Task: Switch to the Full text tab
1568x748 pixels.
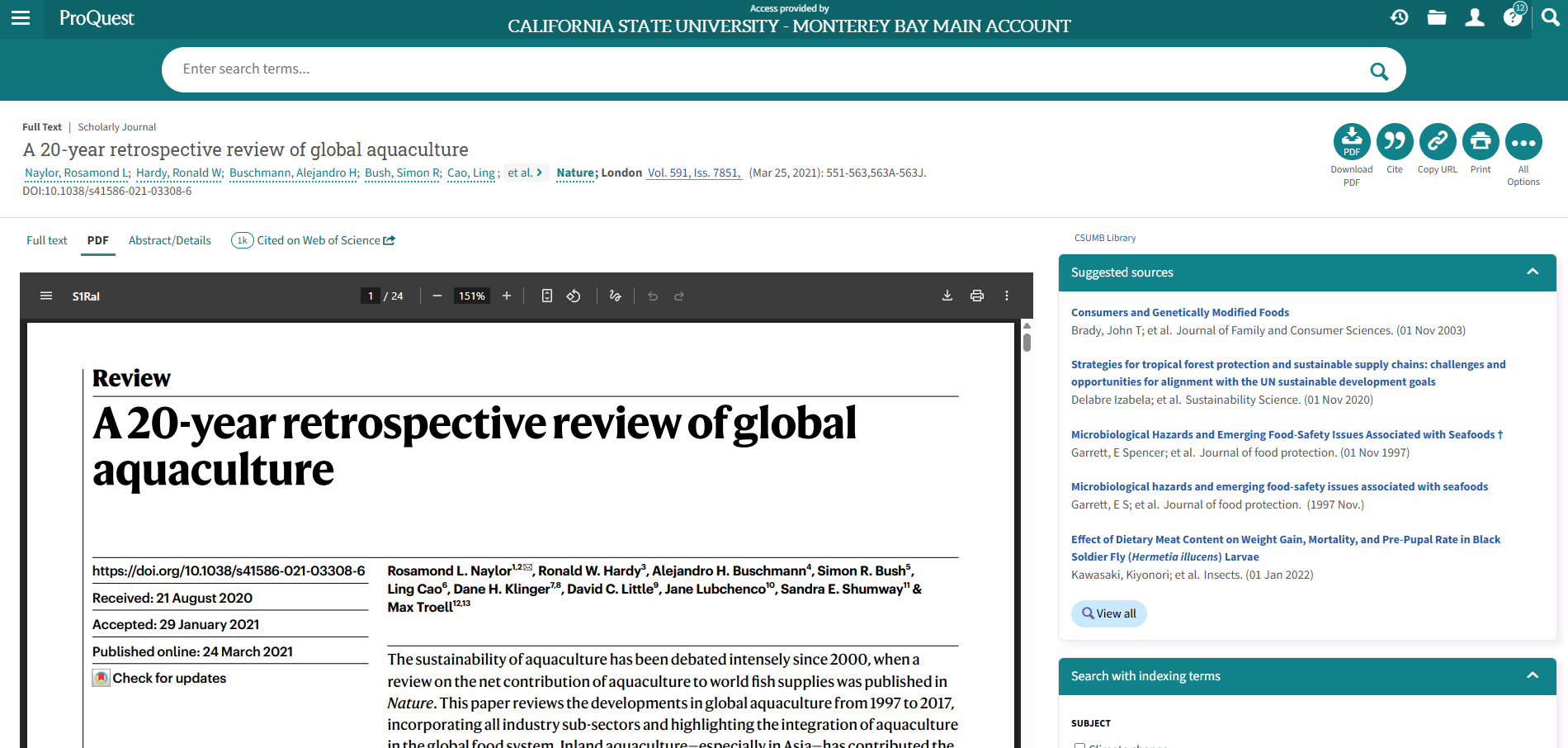Action: 47,240
